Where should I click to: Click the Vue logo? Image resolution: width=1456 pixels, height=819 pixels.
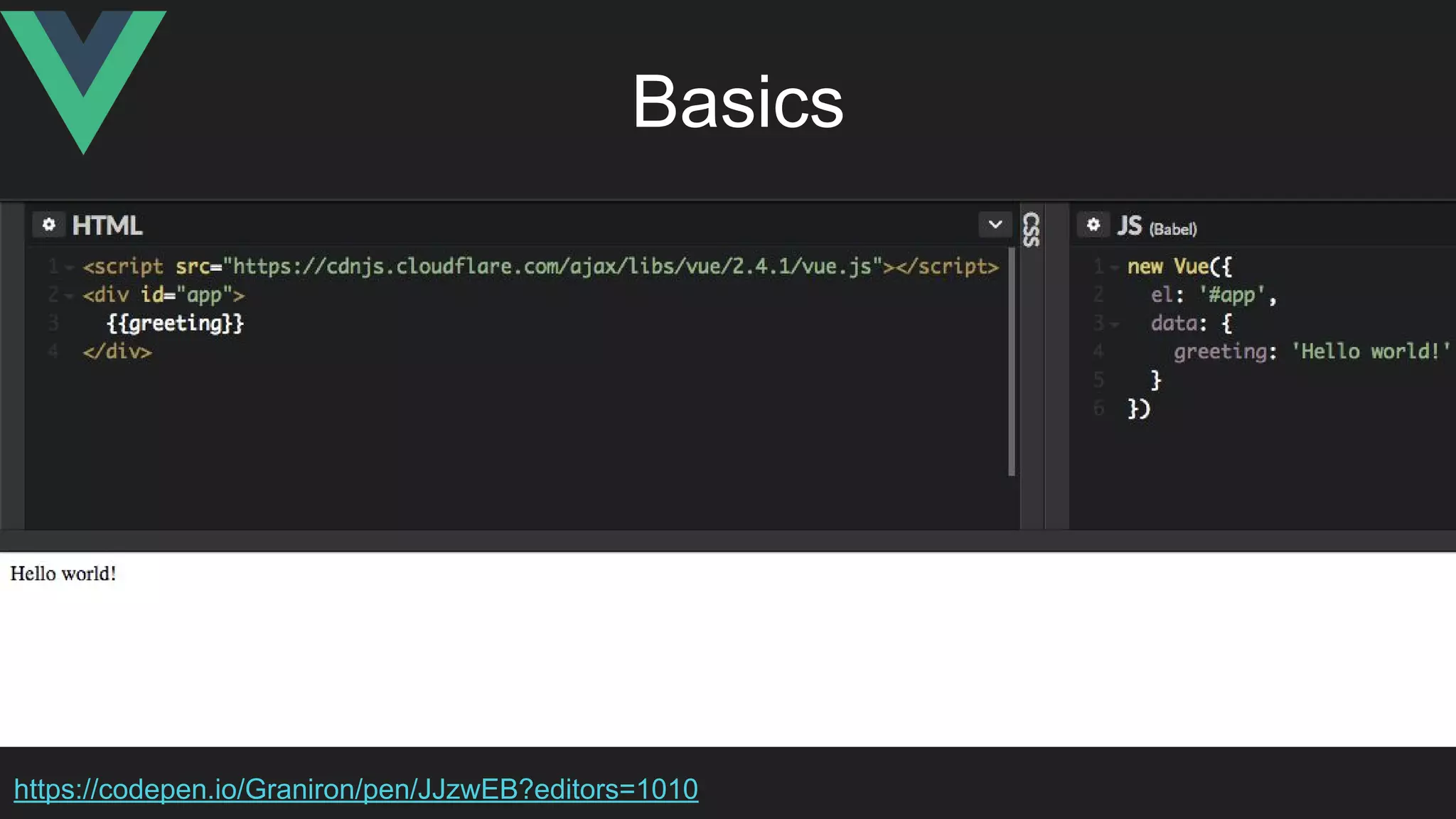[83, 82]
